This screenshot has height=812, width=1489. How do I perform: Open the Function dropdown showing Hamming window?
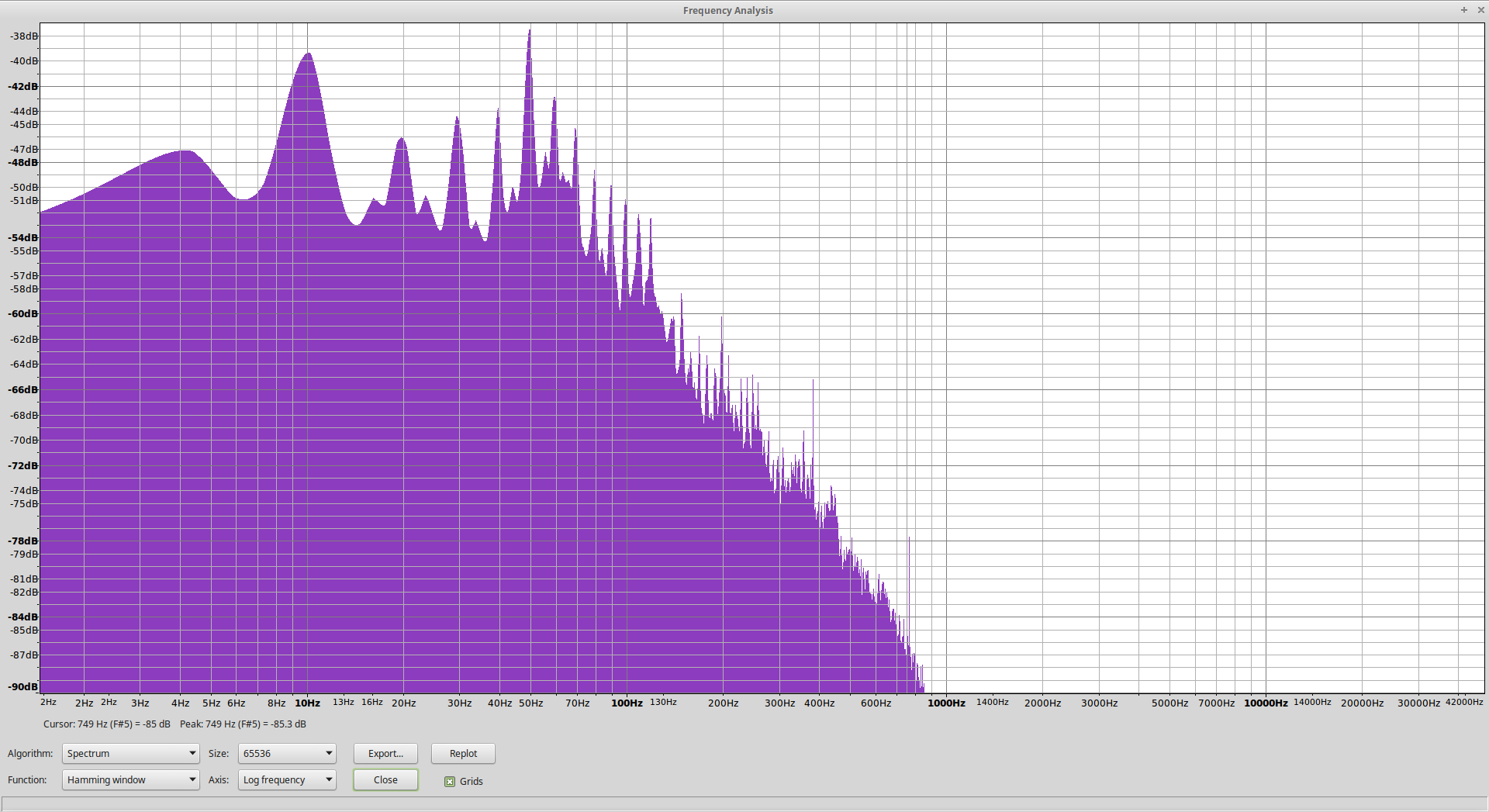[x=130, y=779]
